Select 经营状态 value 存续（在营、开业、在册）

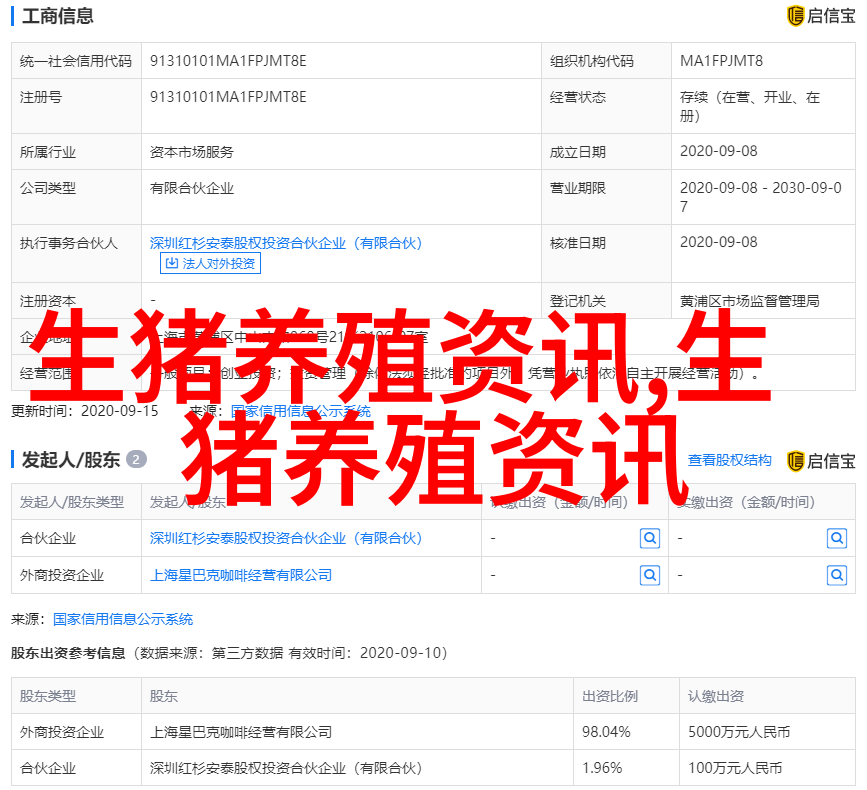(x=750, y=107)
